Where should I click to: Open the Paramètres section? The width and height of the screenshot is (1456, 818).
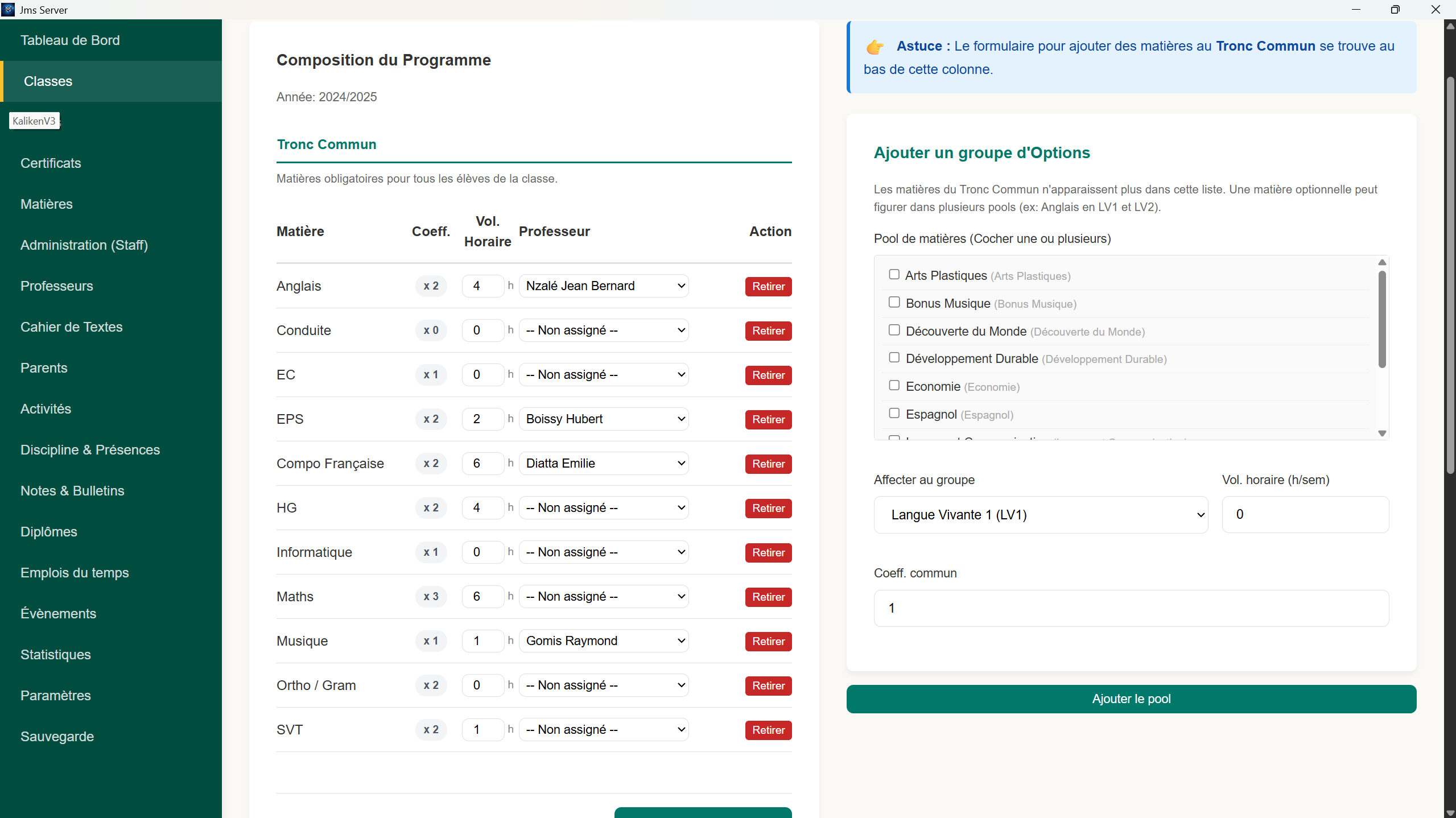coord(55,696)
